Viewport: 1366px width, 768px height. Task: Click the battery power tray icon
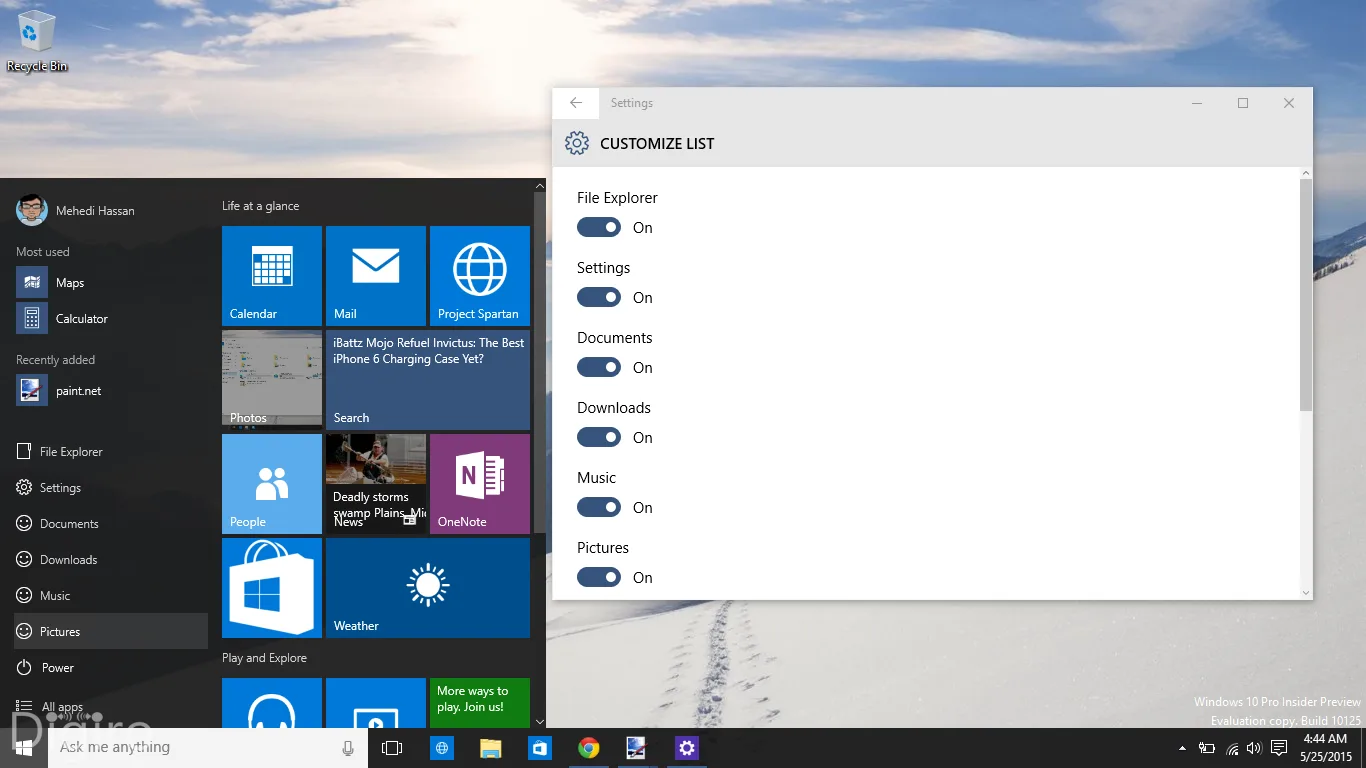(x=1207, y=748)
